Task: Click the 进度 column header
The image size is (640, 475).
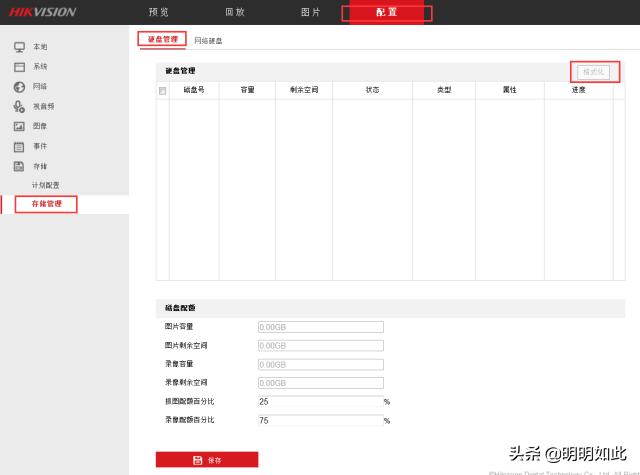Action: tap(578, 90)
